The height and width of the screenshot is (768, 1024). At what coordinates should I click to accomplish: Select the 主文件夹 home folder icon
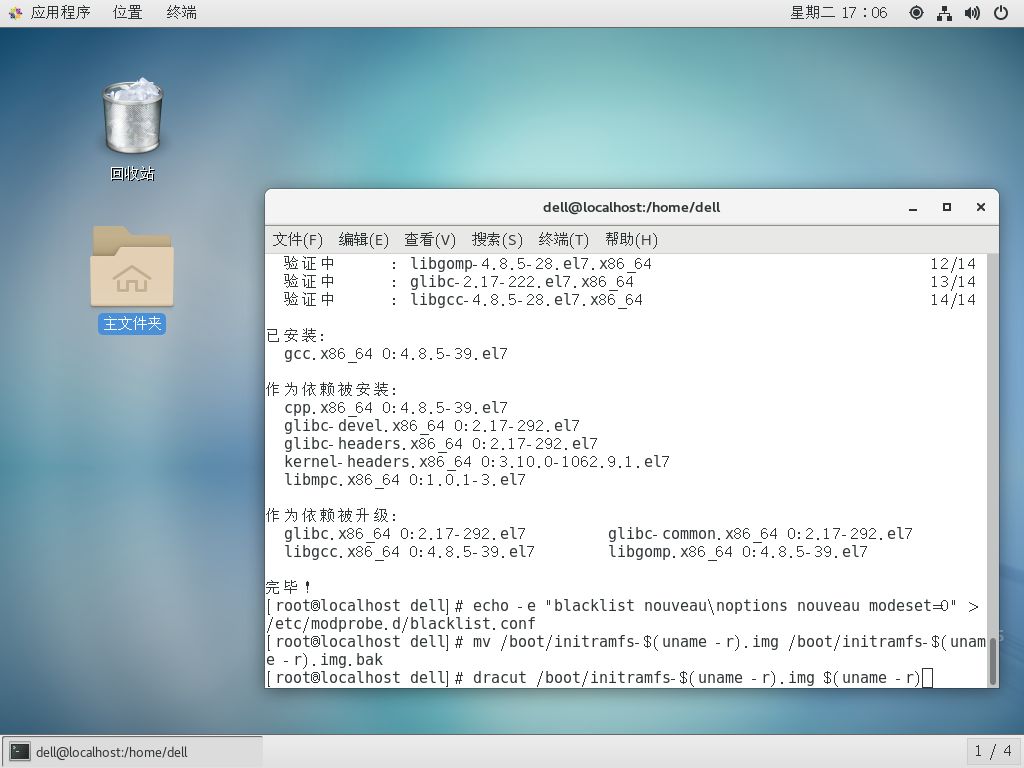coord(132,280)
